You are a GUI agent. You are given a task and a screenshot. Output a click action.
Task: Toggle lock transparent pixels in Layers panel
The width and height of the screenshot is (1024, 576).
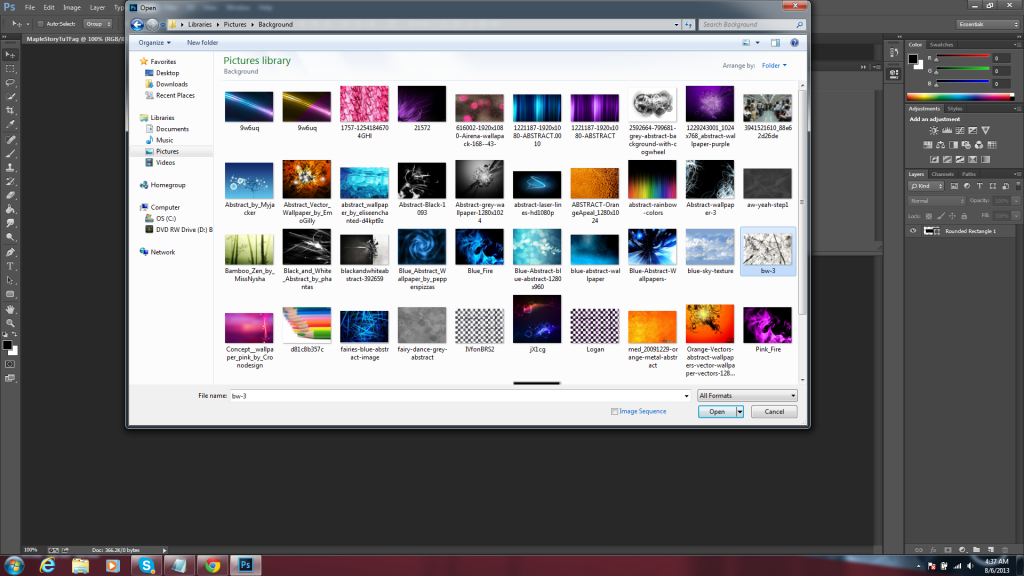pyautogui.click(x=929, y=216)
